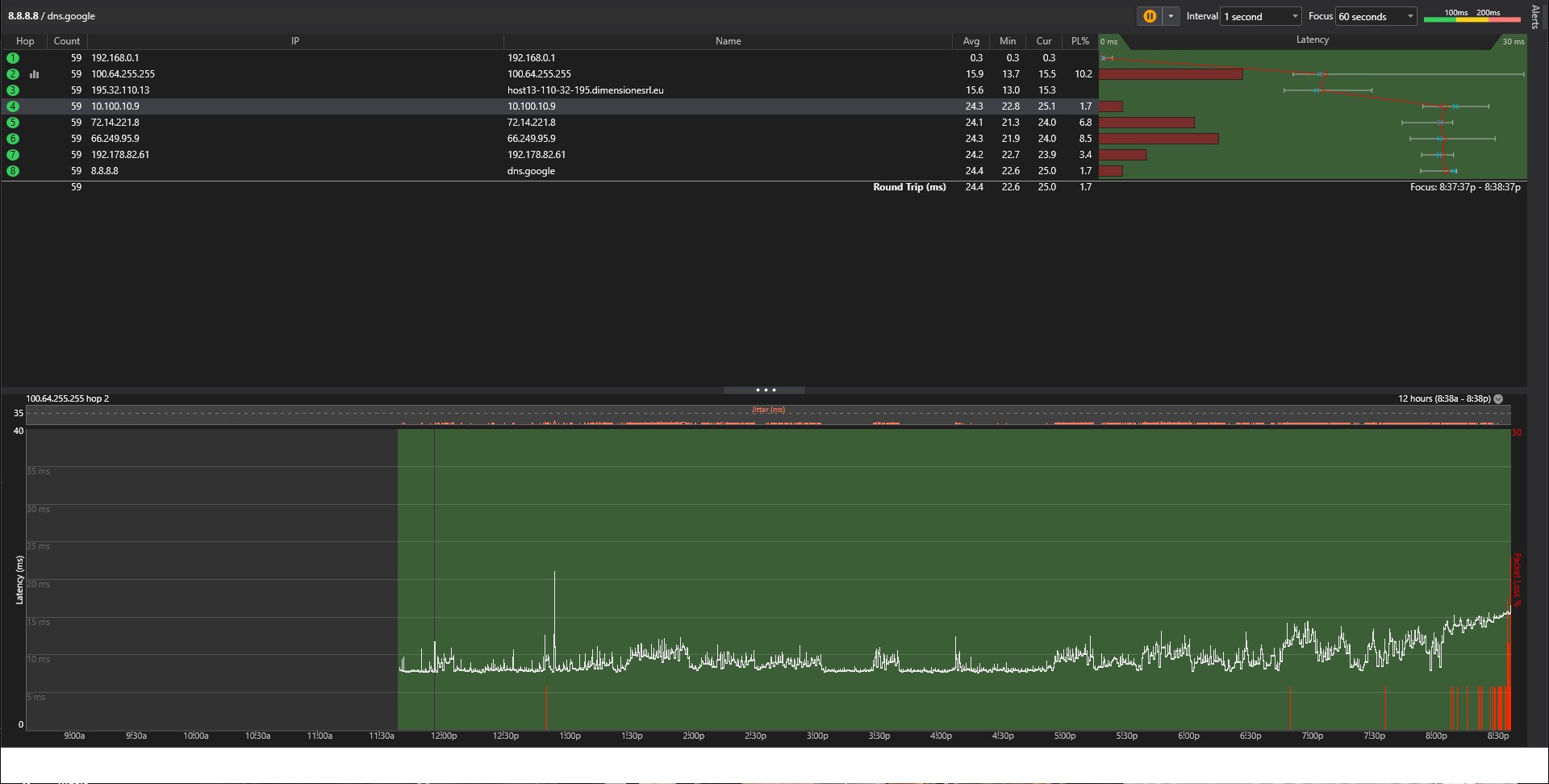The image size is (1549, 784).
Task: Expand the 12 hours time range chevron
Action: coord(1498,398)
